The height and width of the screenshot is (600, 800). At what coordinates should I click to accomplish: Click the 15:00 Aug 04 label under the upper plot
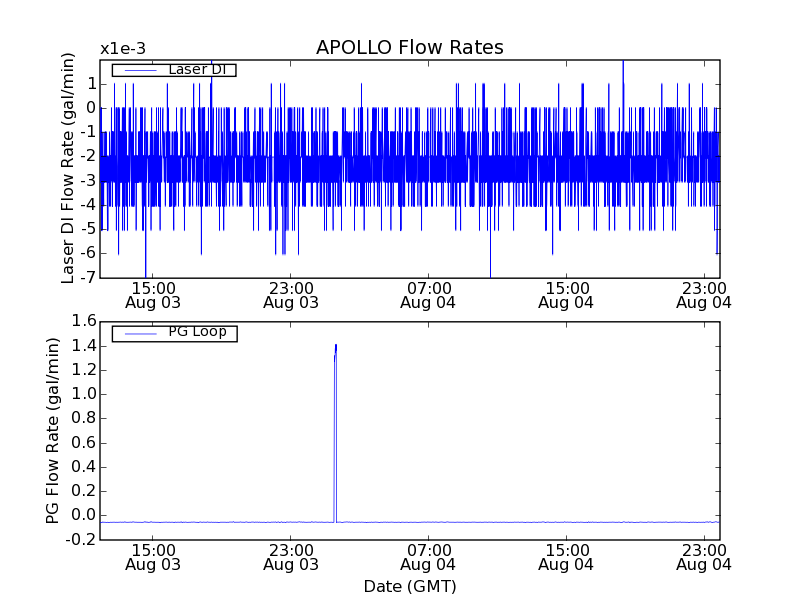tap(566, 294)
